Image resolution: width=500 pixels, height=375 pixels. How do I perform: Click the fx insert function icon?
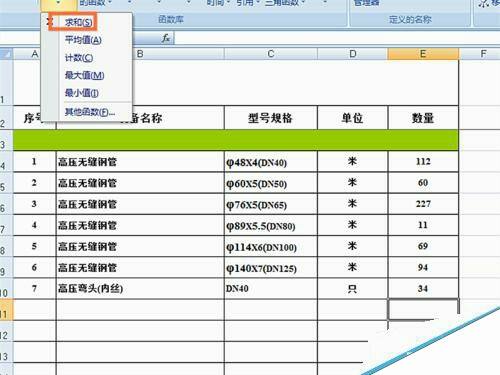166,38
